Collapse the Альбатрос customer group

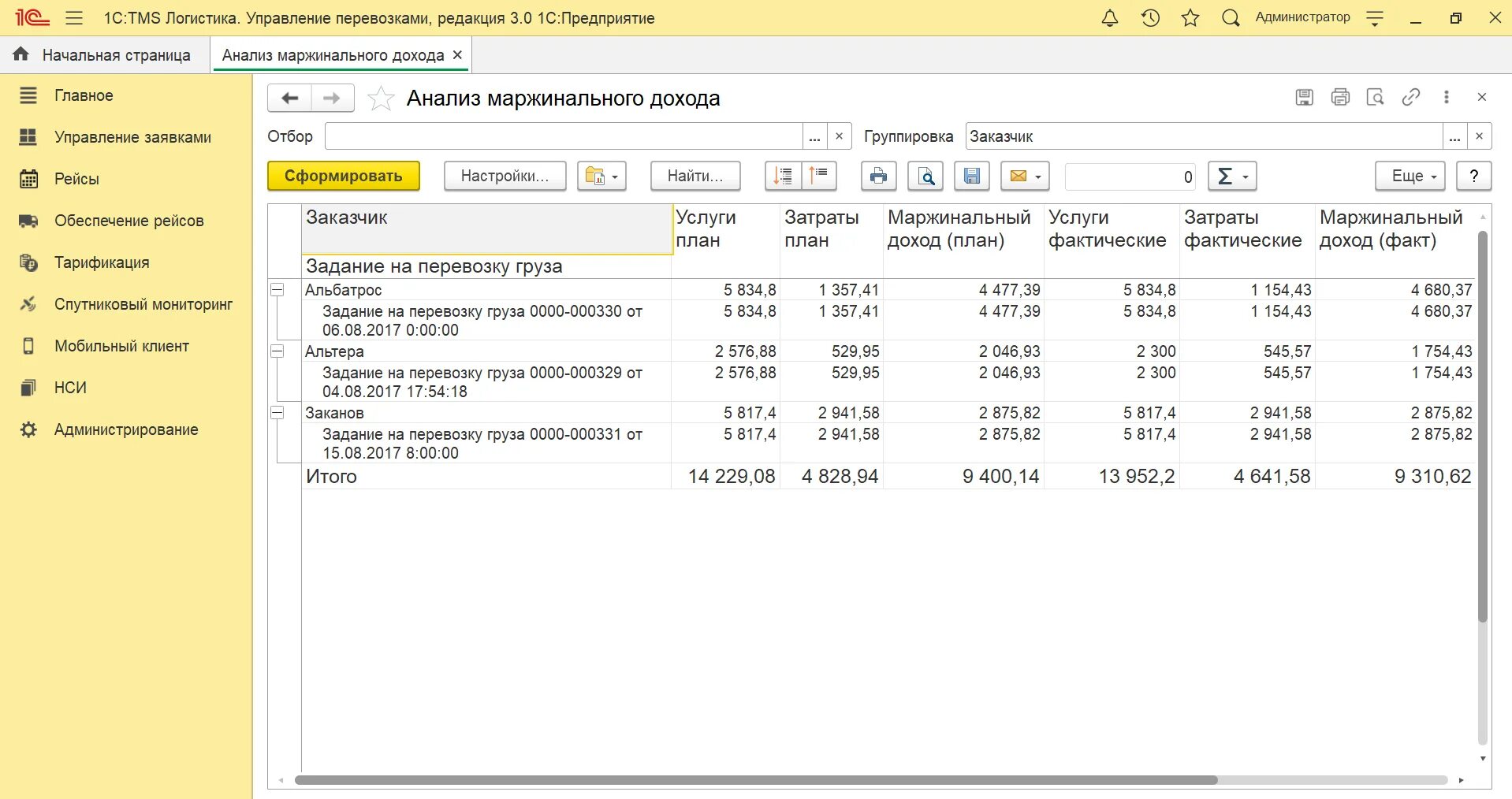pos(277,290)
